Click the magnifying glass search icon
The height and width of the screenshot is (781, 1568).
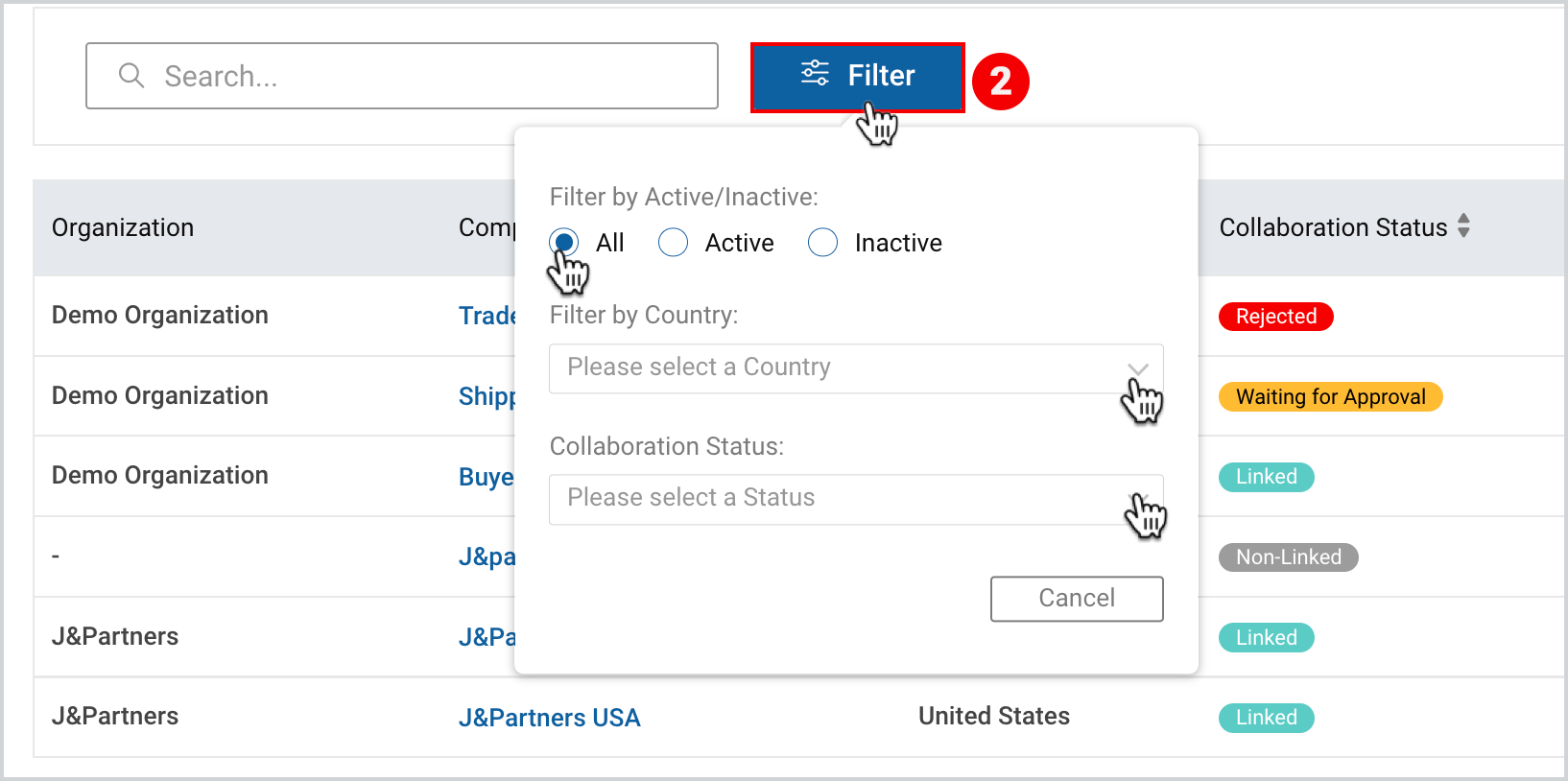tap(131, 76)
